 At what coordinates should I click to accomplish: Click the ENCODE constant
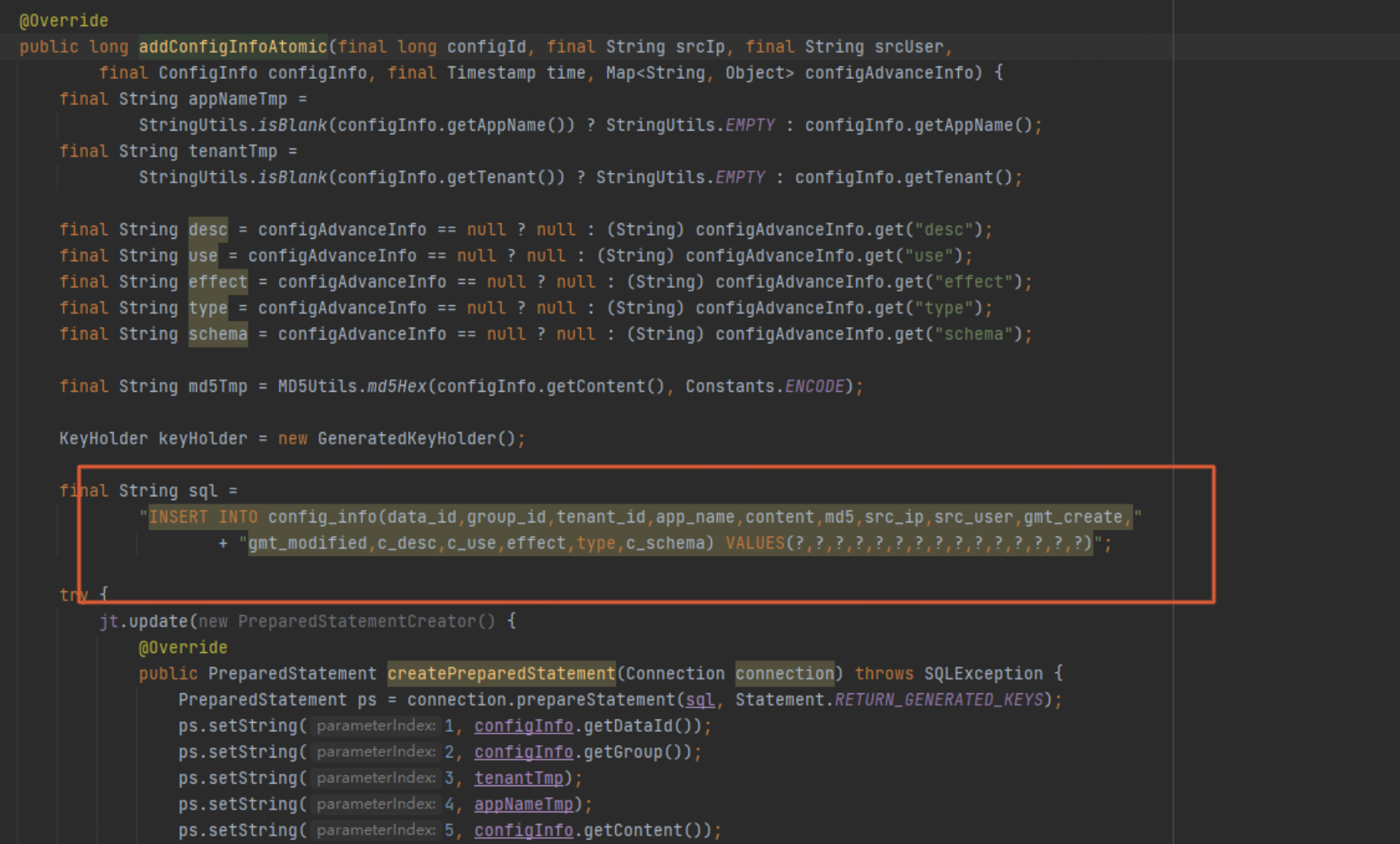click(814, 386)
